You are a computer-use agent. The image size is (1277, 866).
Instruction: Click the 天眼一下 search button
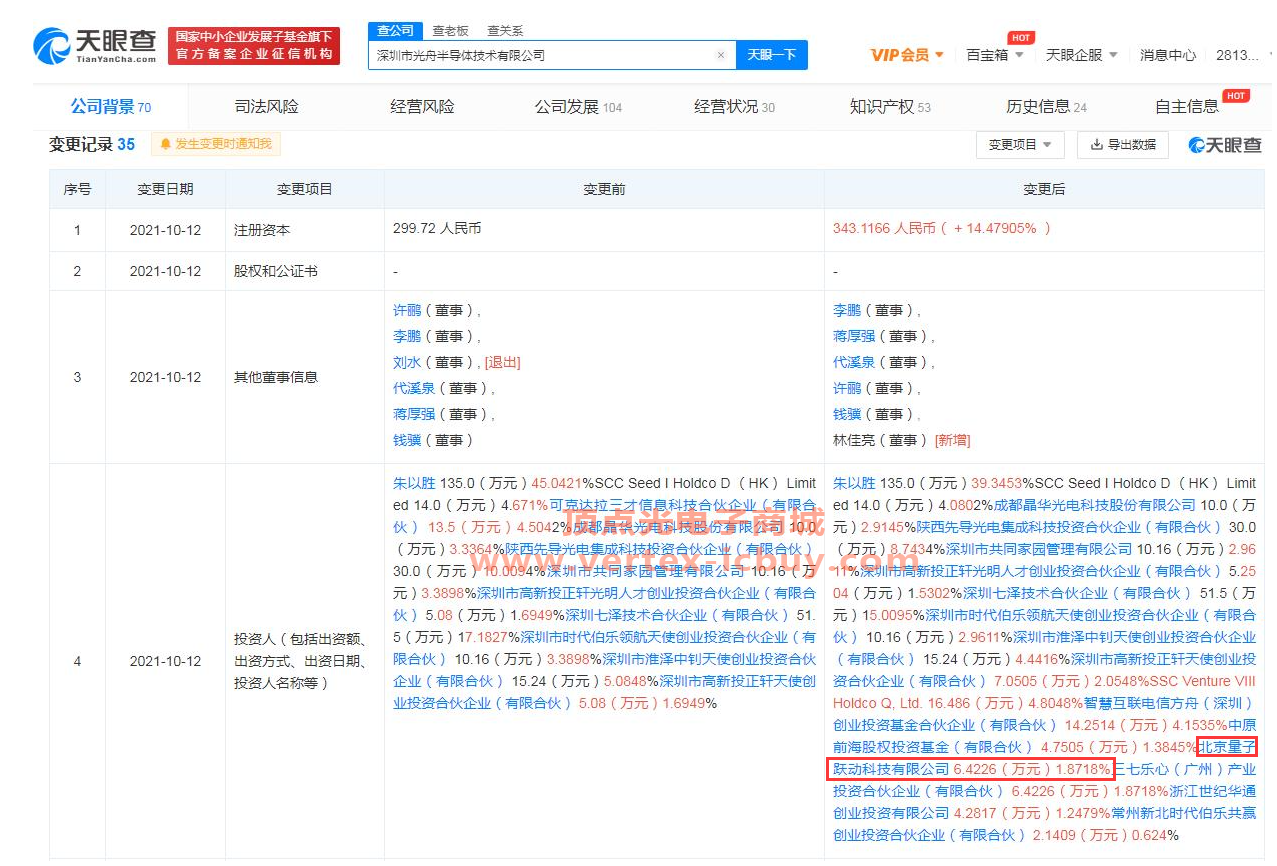coord(771,55)
